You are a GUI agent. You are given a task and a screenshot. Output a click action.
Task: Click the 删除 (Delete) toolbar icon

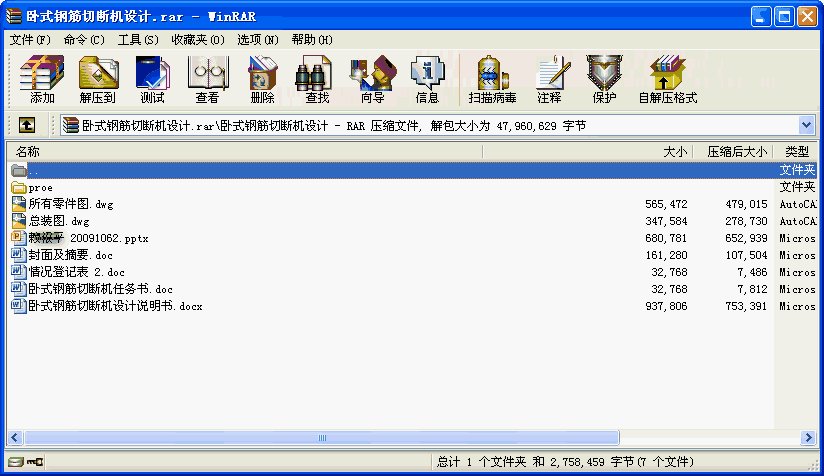point(262,80)
